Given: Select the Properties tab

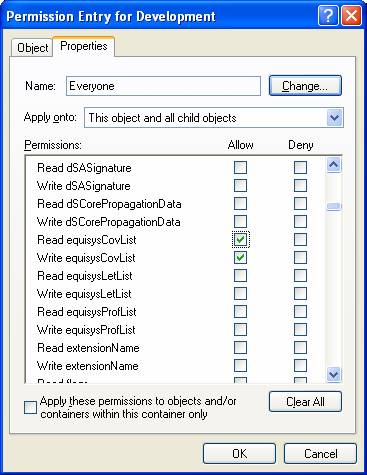Looking at the screenshot, I should (x=84, y=46).
